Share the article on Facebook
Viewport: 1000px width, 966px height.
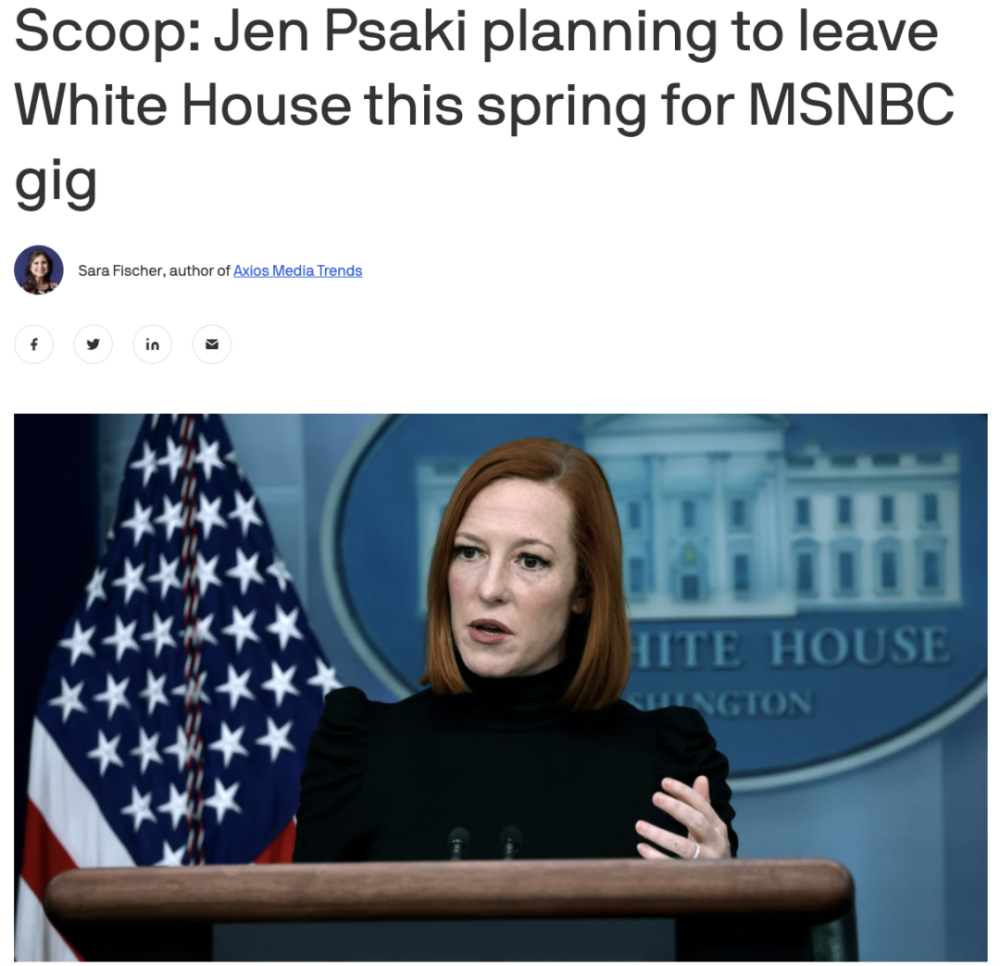pos(34,344)
